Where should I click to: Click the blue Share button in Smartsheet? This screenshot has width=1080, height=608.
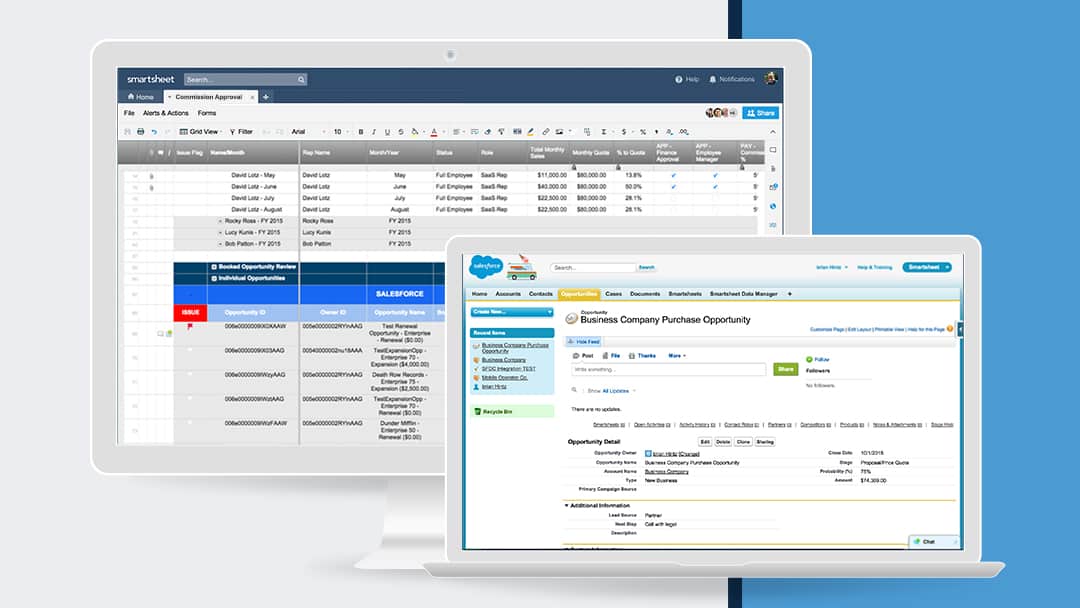click(760, 113)
